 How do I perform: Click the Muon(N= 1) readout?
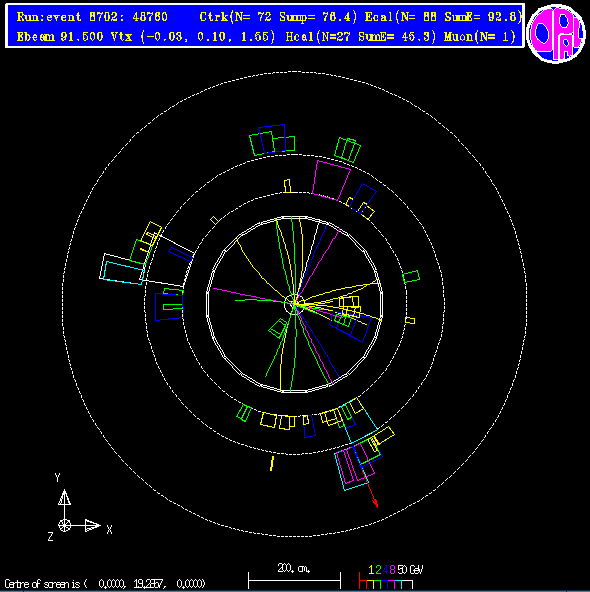click(x=480, y=37)
